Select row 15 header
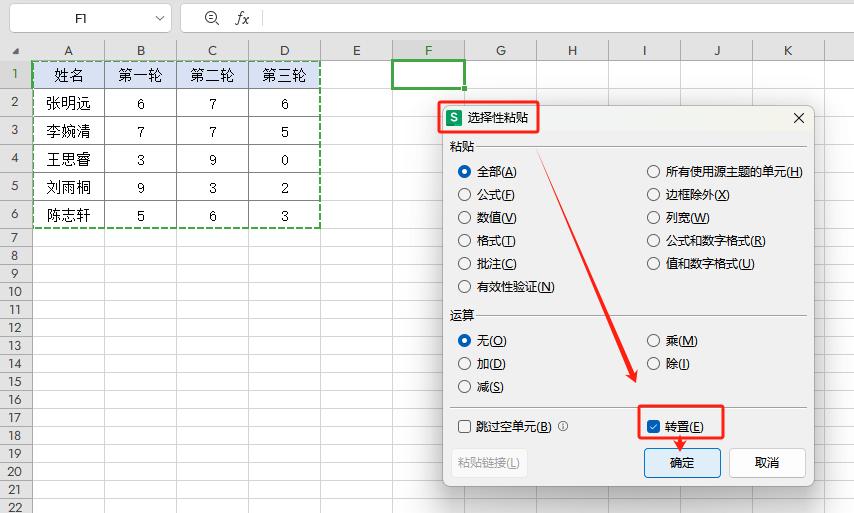This screenshot has height=513, width=854. pos(15,381)
